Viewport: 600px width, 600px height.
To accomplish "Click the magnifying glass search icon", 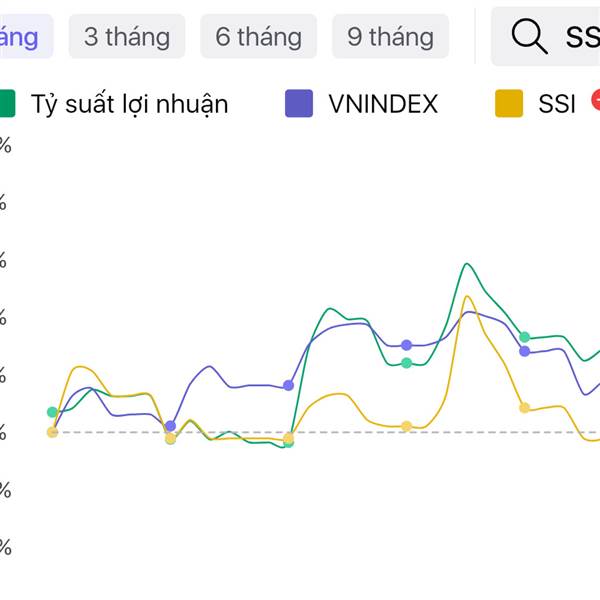I will [530, 36].
